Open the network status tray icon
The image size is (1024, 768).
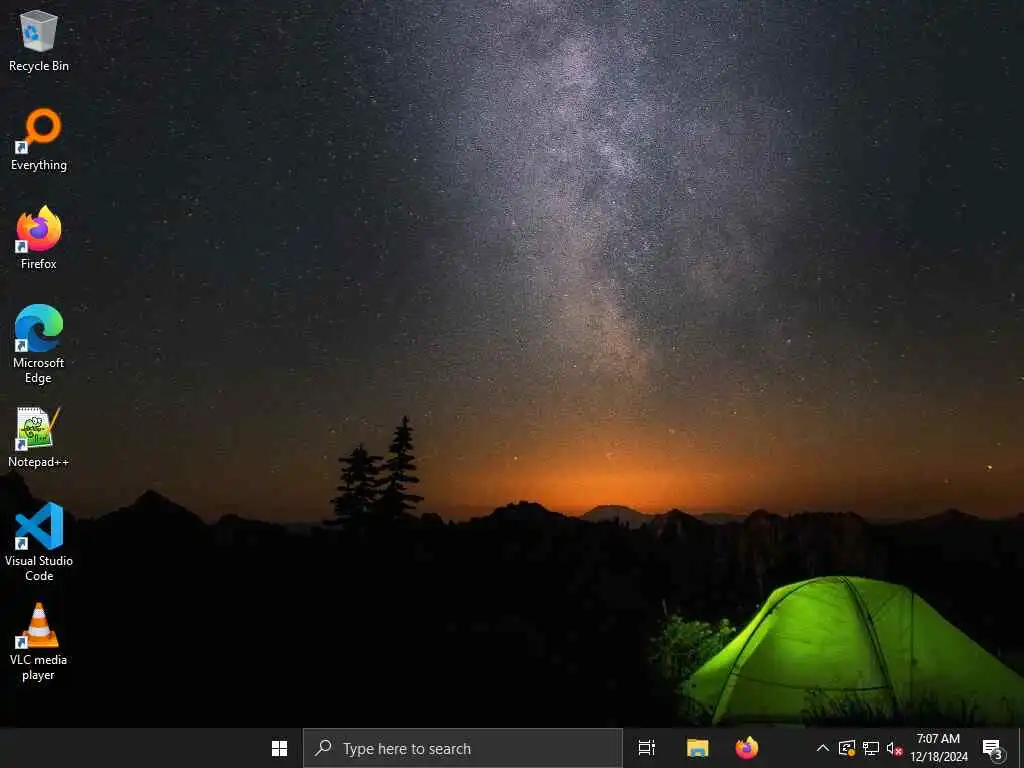point(871,748)
